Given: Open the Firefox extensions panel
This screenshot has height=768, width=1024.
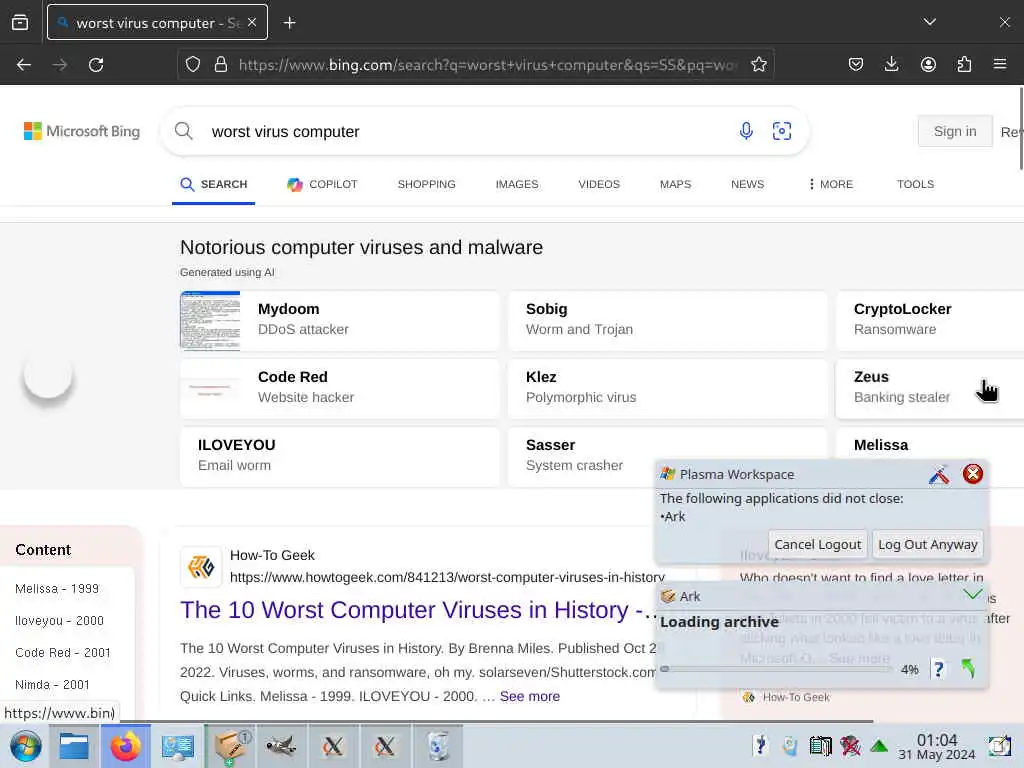Looking at the screenshot, I should click(x=964, y=65).
